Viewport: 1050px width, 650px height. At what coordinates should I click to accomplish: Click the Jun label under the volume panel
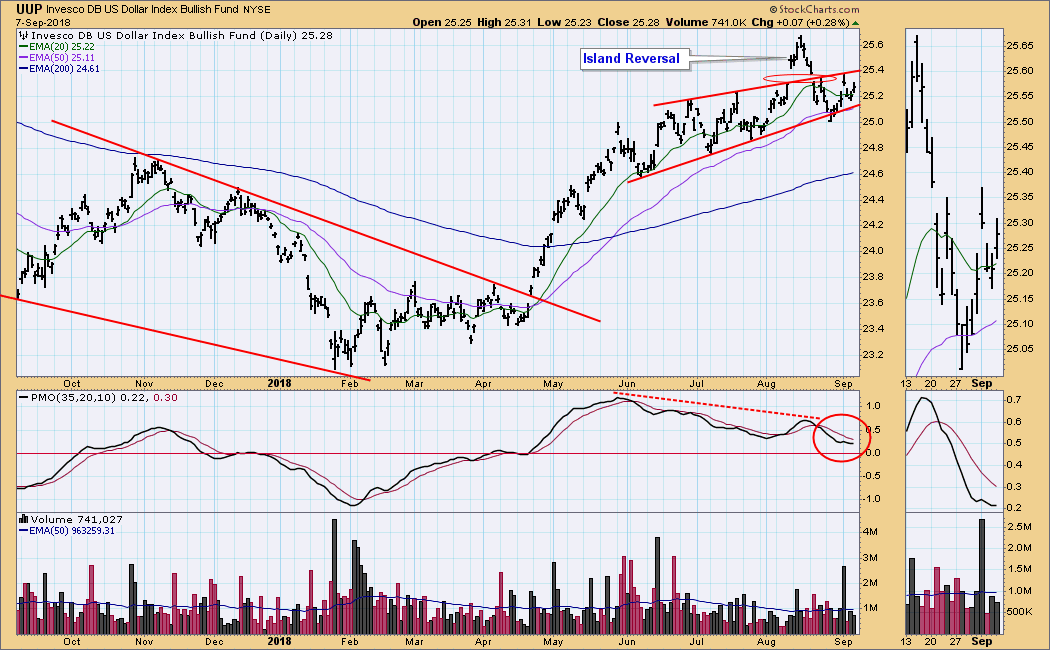pos(626,641)
